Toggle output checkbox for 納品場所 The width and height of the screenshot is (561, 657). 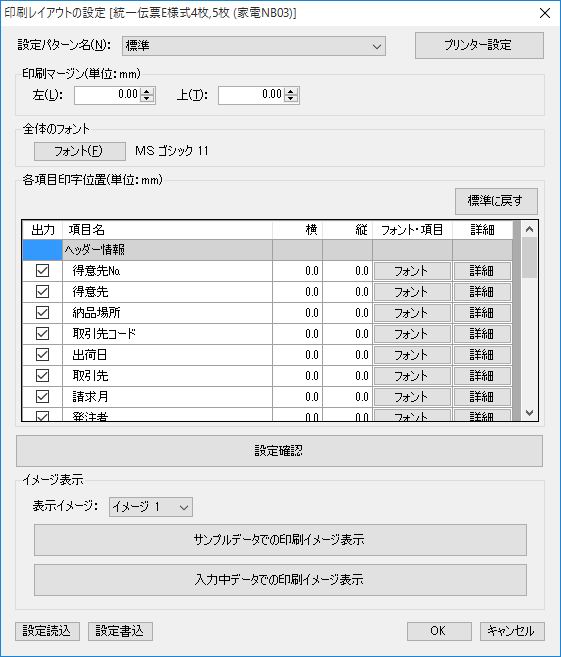(42, 313)
